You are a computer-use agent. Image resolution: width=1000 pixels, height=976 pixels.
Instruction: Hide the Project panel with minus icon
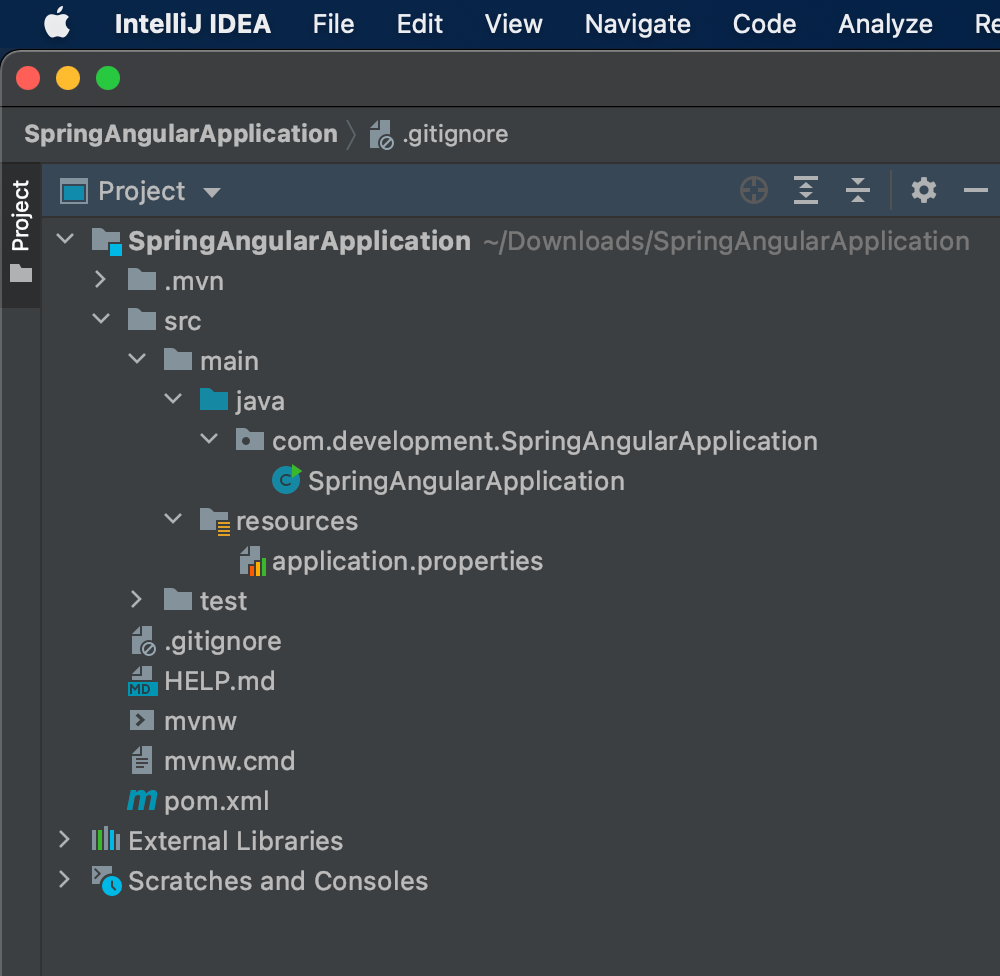pyautogui.click(x=975, y=190)
